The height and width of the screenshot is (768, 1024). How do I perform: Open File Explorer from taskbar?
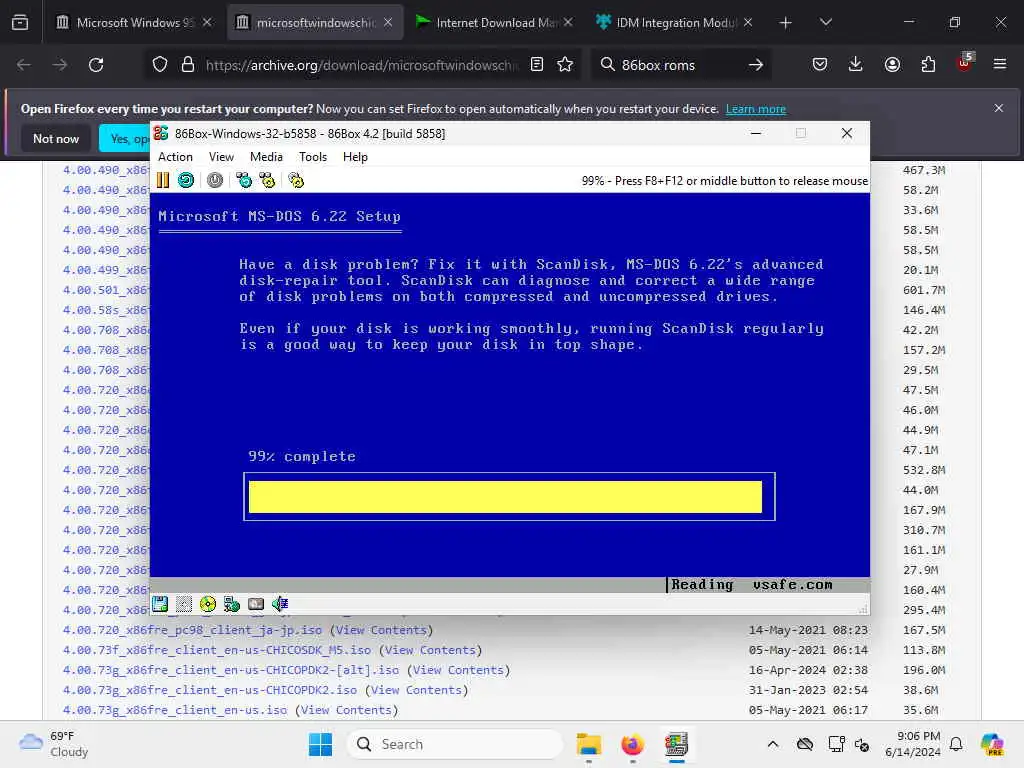588,744
